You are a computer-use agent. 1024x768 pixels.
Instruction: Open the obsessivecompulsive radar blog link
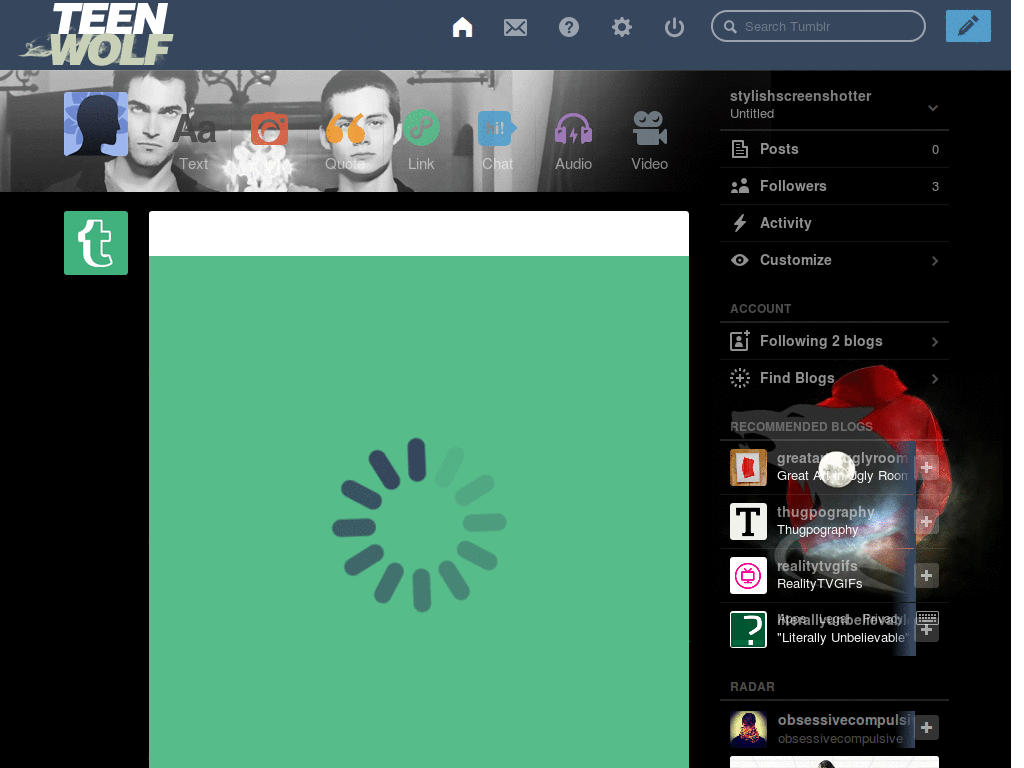tap(845, 720)
